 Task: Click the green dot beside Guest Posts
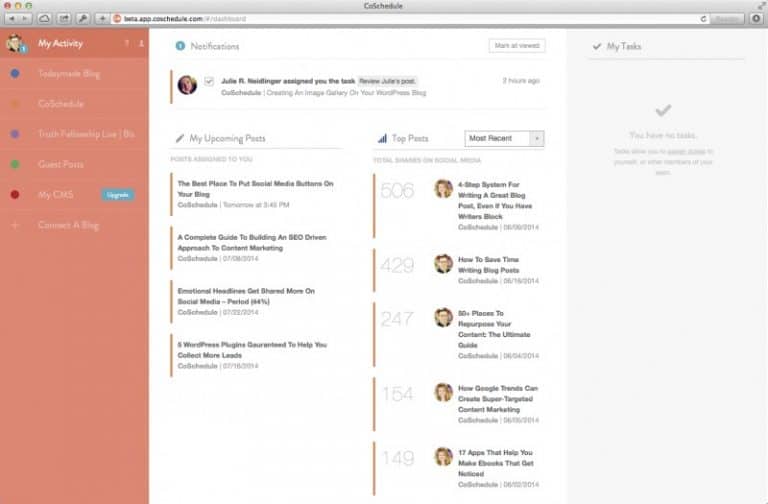[15, 164]
